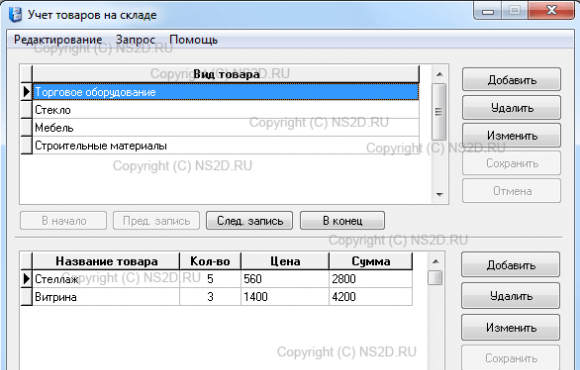Screen dimensions: 580x370
Task: Click the upper grid scrollbar thumb
Action: [x=439, y=112]
